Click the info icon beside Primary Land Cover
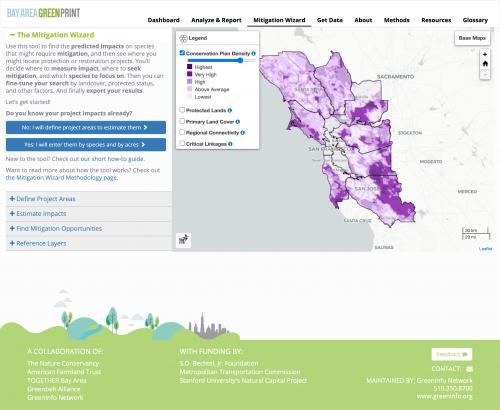This screenshot has width=500, height=410. 238,122
